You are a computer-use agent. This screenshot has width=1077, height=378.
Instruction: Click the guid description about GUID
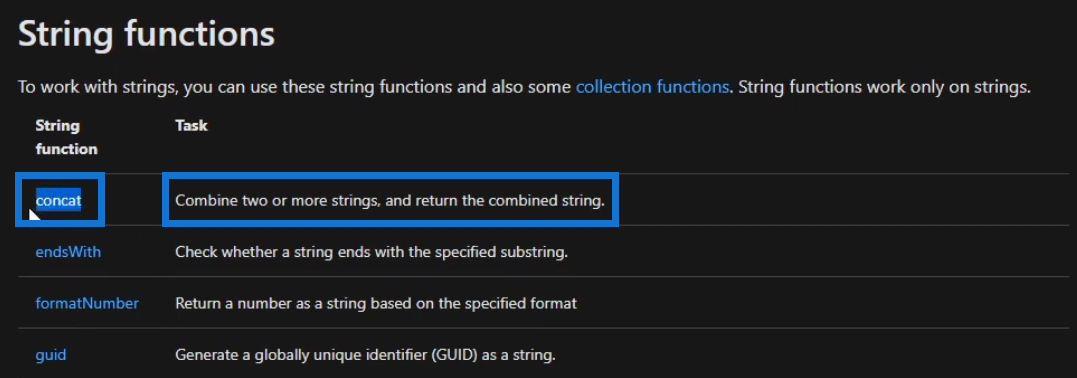point(365,355)
